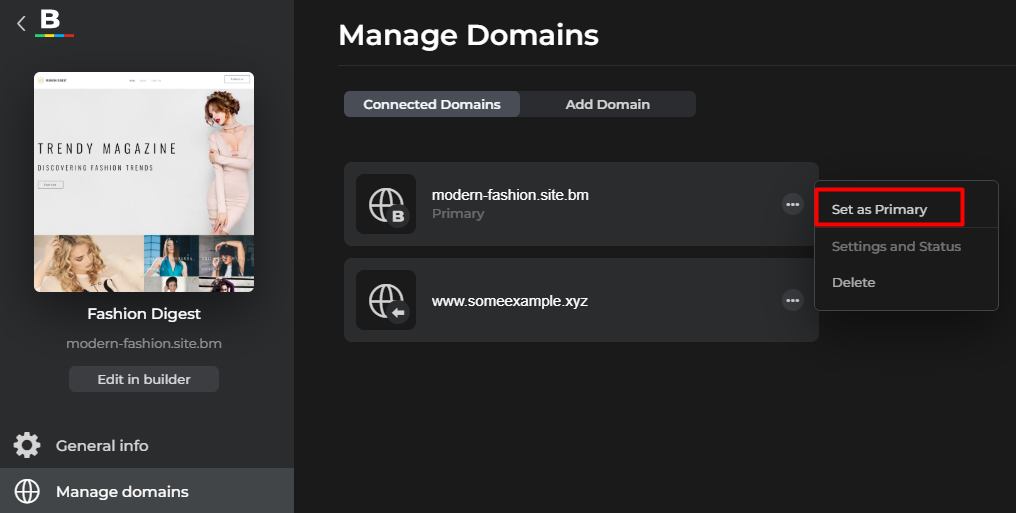Open the Fashion Digest site thumbnail
The image size is (1016, 513).
[x=144, y=182]
